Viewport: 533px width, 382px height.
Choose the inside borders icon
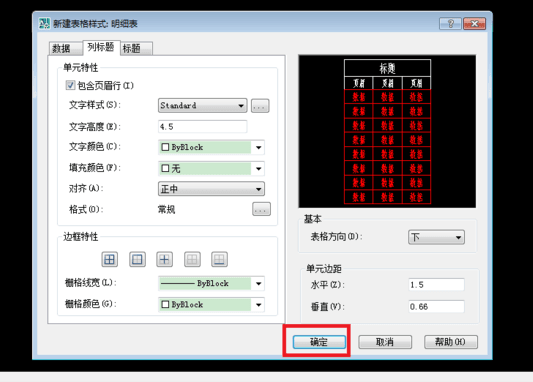[x=165, y=260]
